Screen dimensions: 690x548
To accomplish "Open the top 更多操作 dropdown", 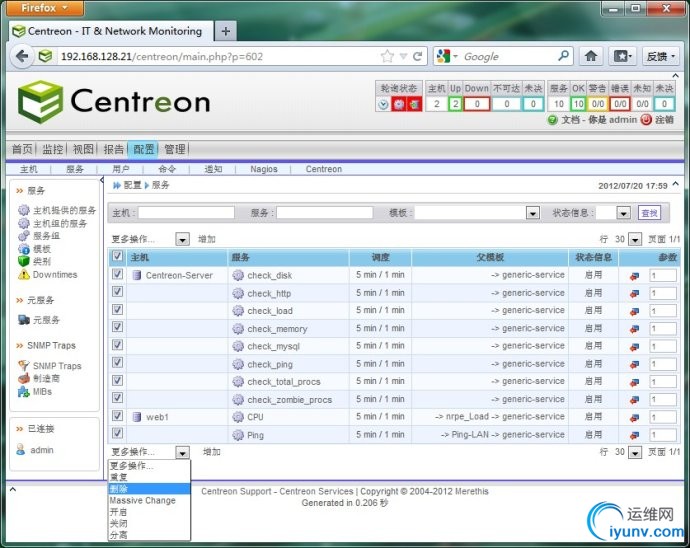I will coord(182,239).
